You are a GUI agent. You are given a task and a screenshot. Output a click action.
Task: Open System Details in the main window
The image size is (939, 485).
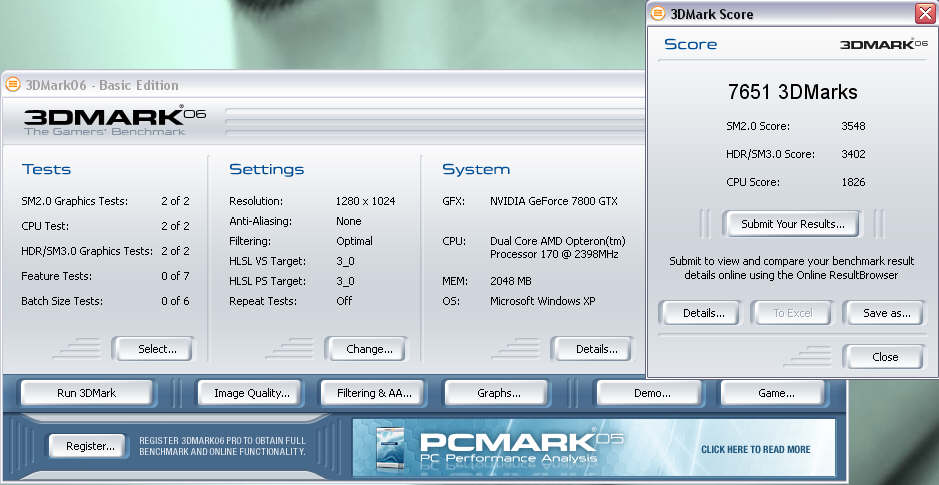click(593, 349)
